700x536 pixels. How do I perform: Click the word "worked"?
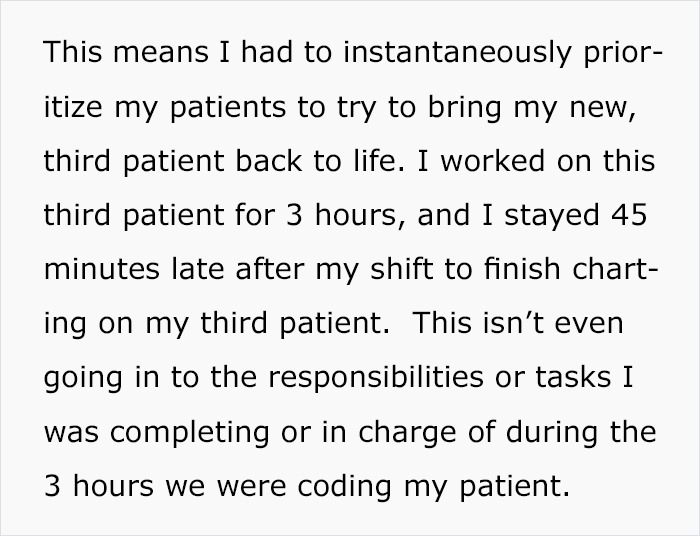tap(493, 161)
